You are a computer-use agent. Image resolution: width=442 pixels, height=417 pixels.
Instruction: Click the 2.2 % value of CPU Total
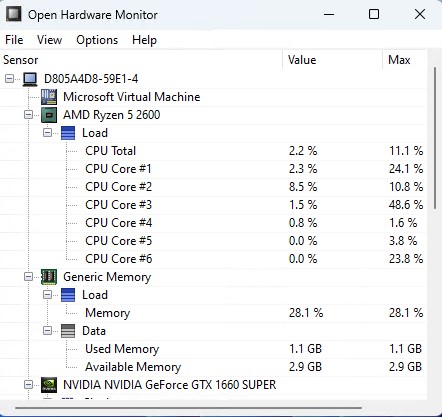pyautogui.click(x=303, y=151)
